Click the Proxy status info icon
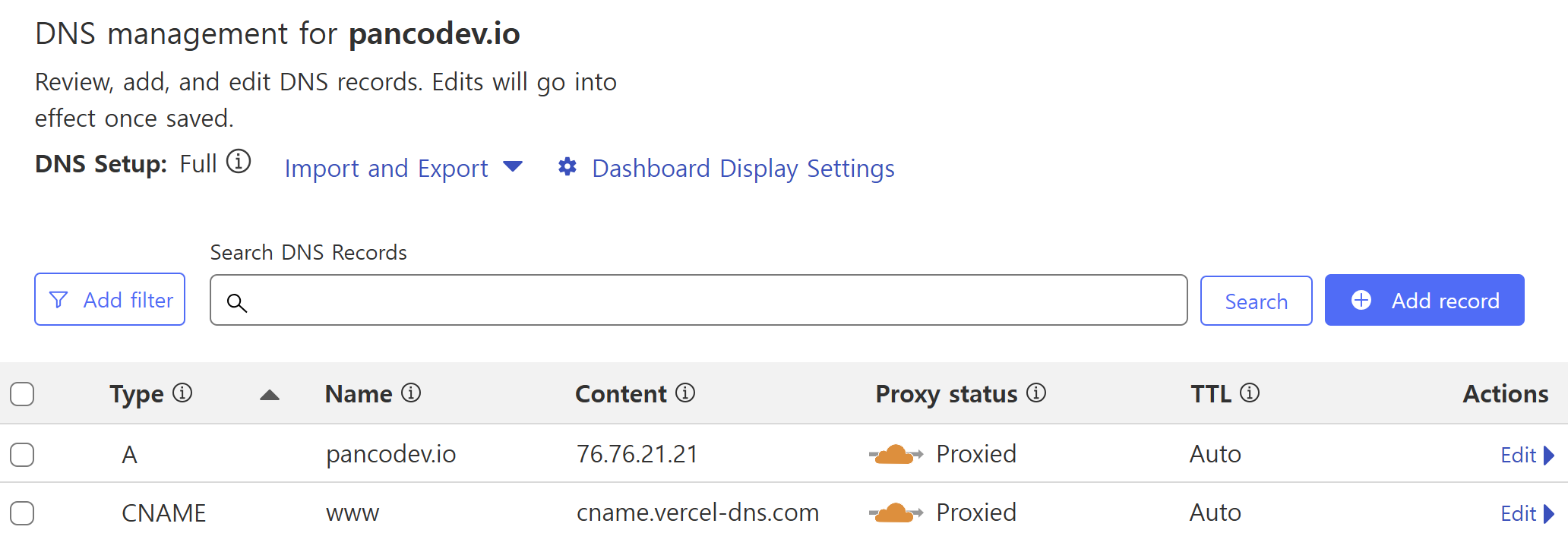The width and height of the screenshot is (1568, 533). [1036, 393]
